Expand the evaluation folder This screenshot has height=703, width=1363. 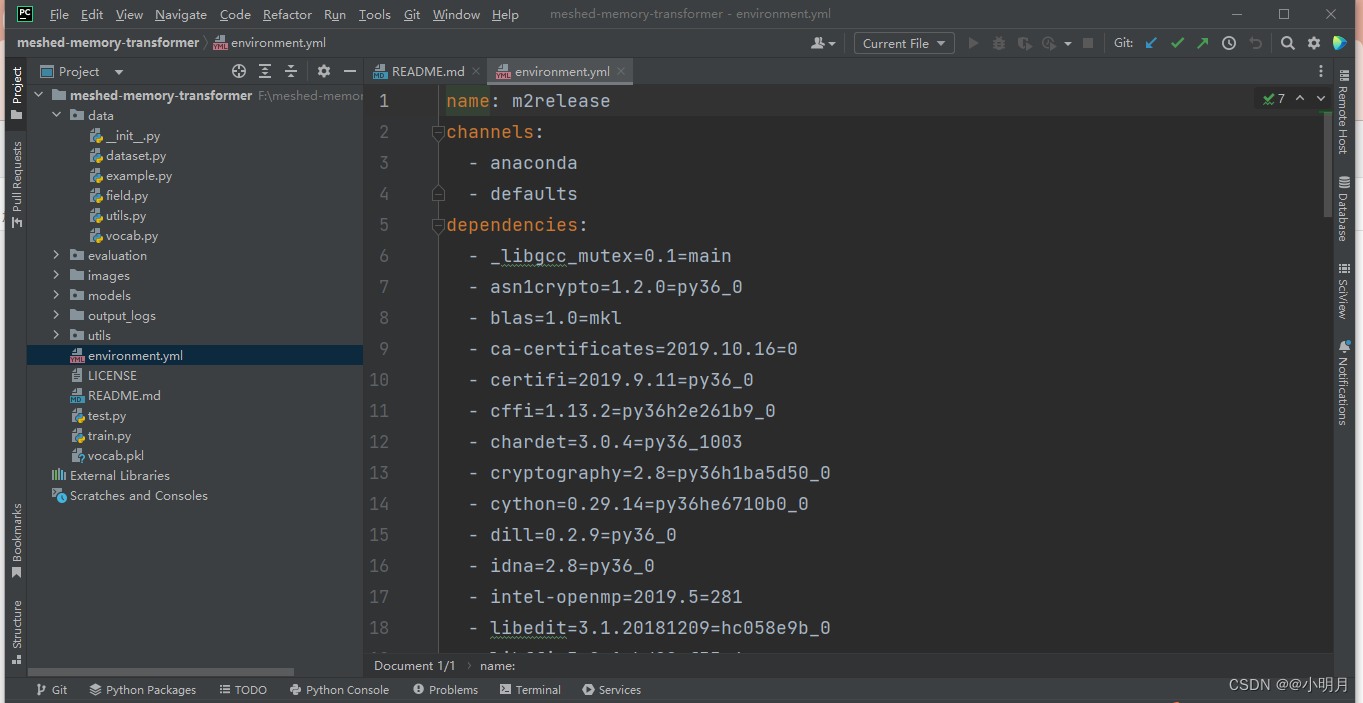coord(56,255)
